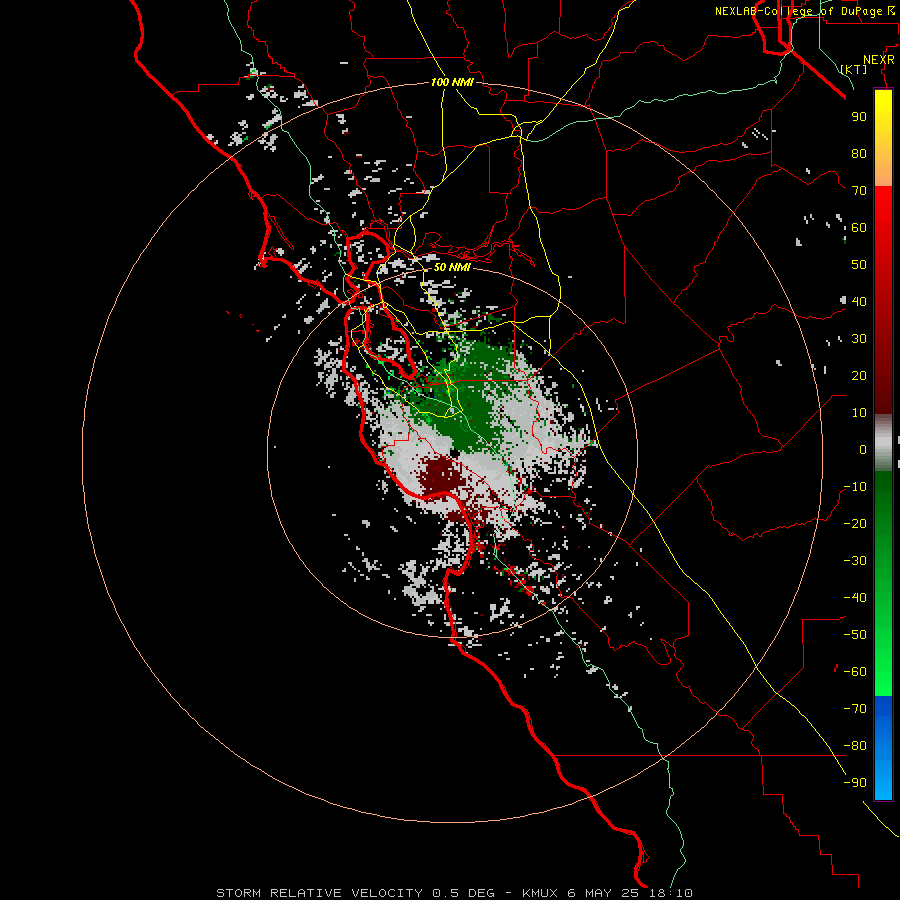Click the "60" positive legend value
Screen dimensions: 900x900
point(859,227)
